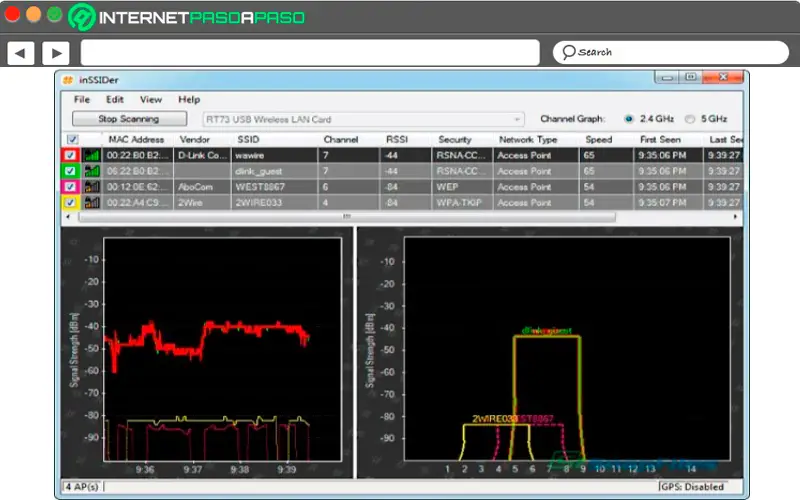Click the 9:35:07 PM first seen cell
800x500 pixels.
pos(668,203)
